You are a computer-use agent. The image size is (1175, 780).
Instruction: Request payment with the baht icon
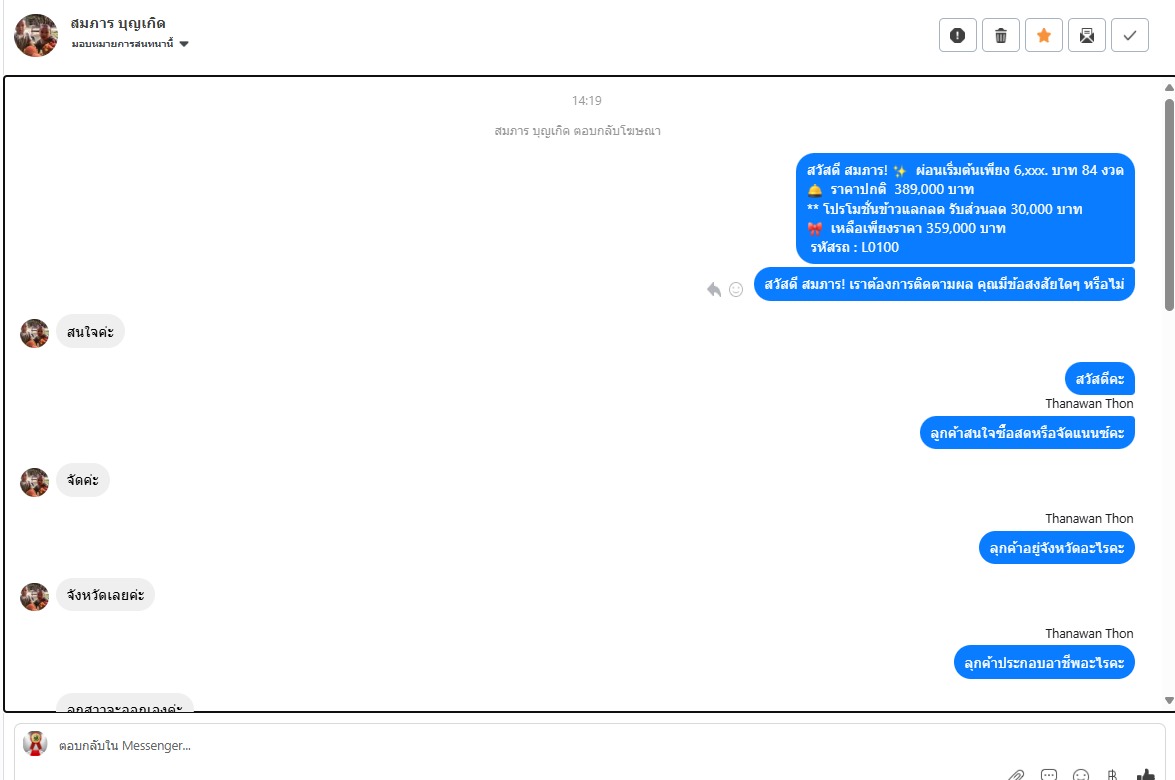(x=1113, y=775)
